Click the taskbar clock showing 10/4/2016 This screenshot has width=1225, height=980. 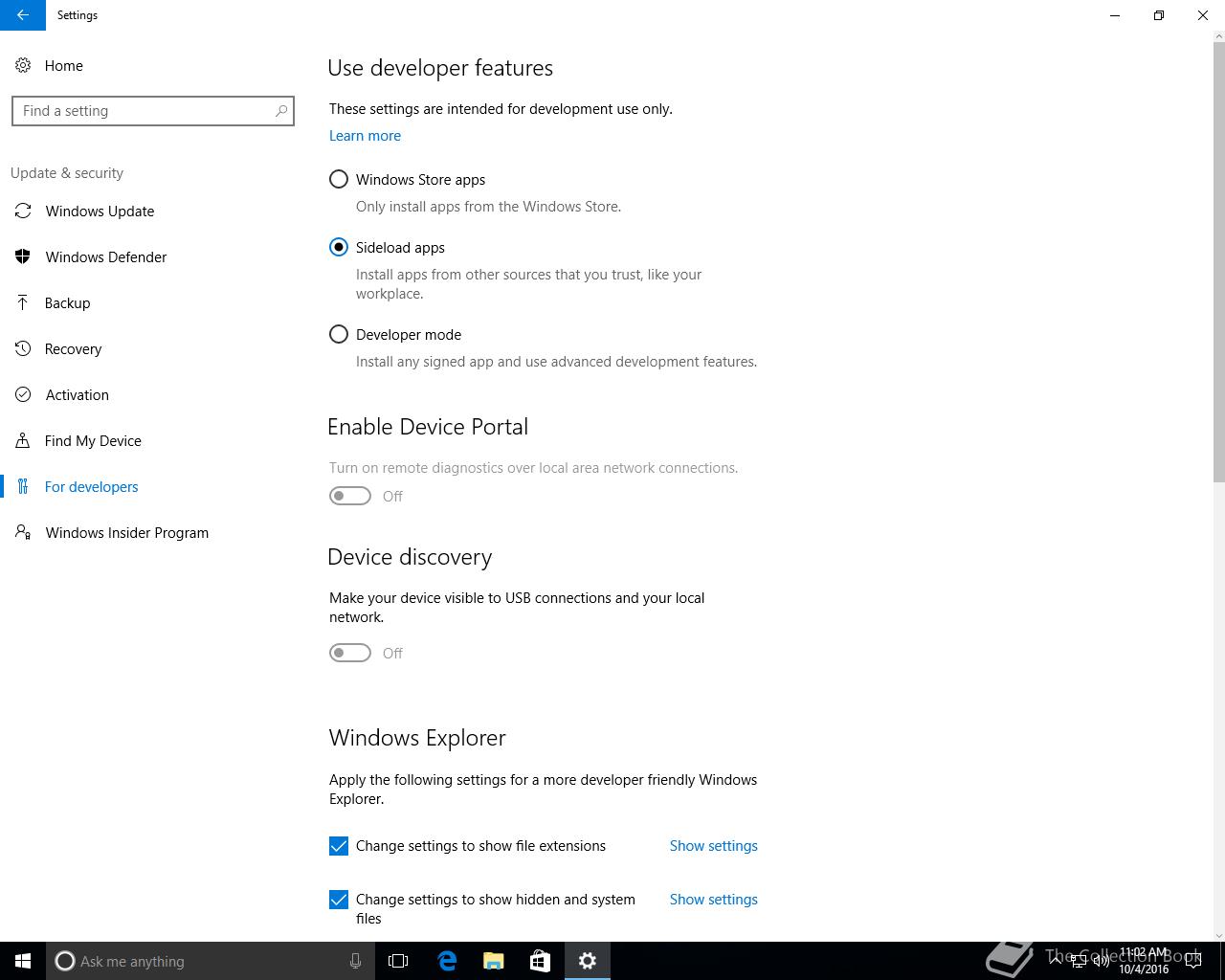point(1144,961)
